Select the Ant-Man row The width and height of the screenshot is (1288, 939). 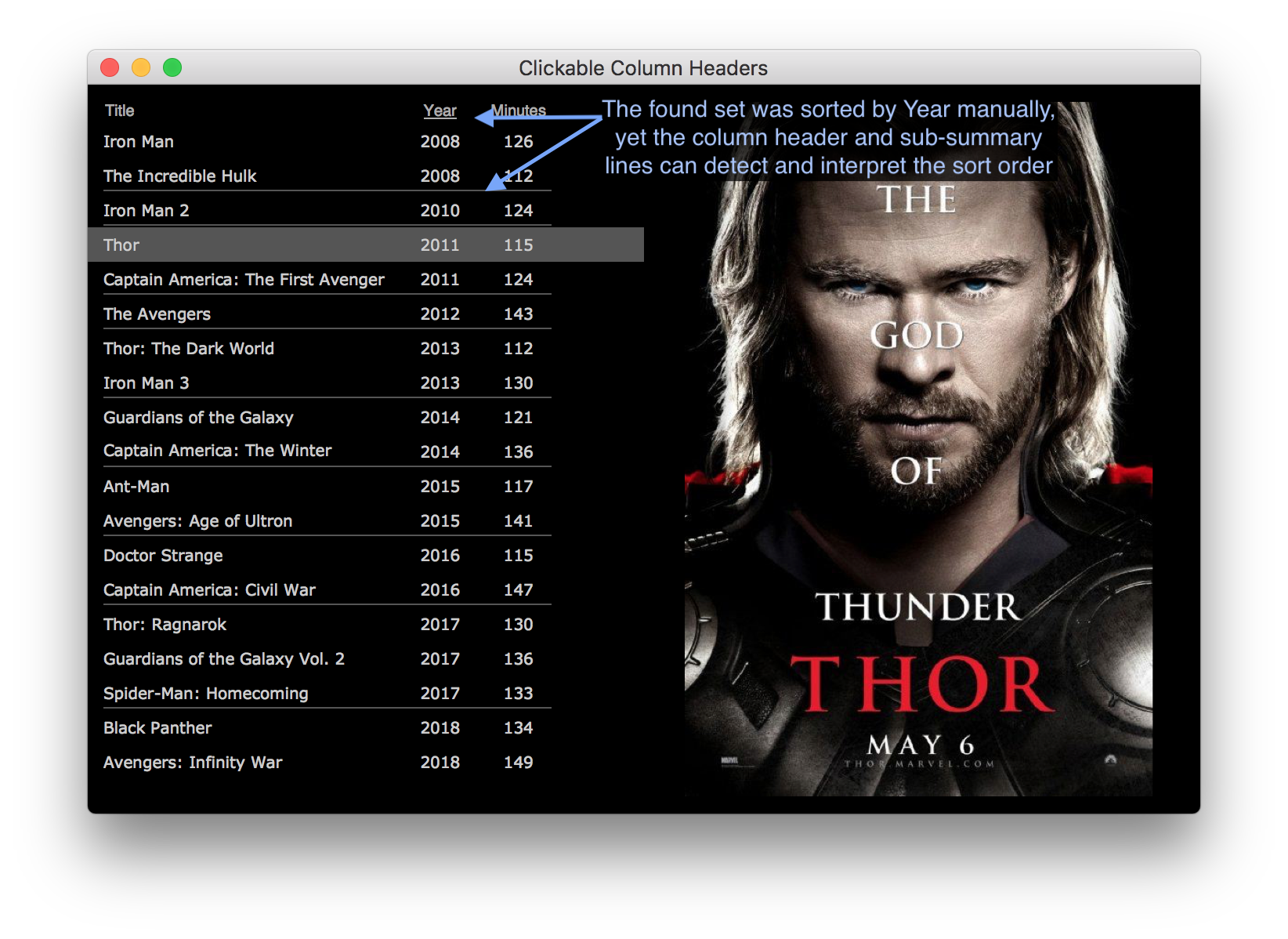click(136, 487)
